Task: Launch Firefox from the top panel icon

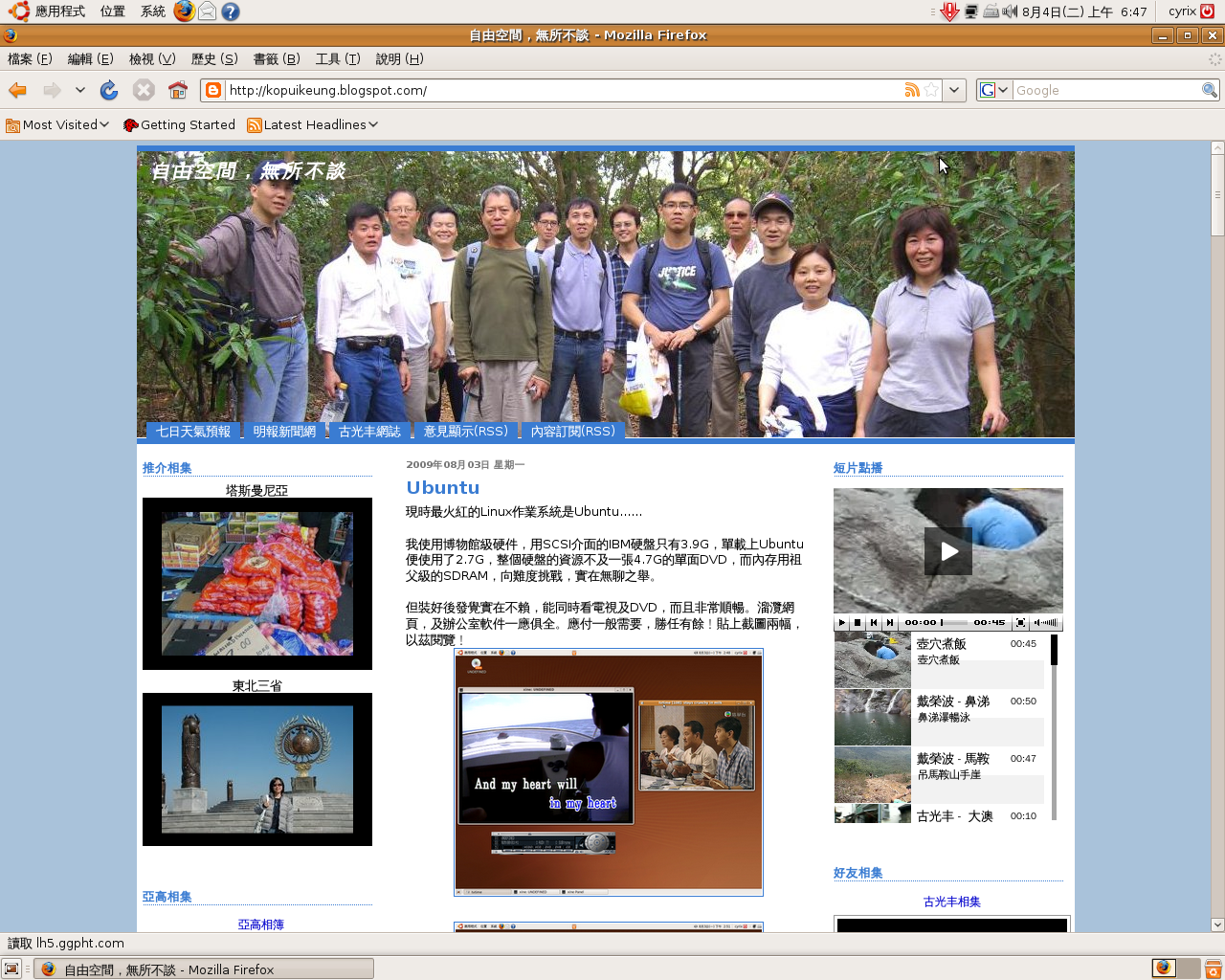Action: pyautogui.click(x=184, y=11)
